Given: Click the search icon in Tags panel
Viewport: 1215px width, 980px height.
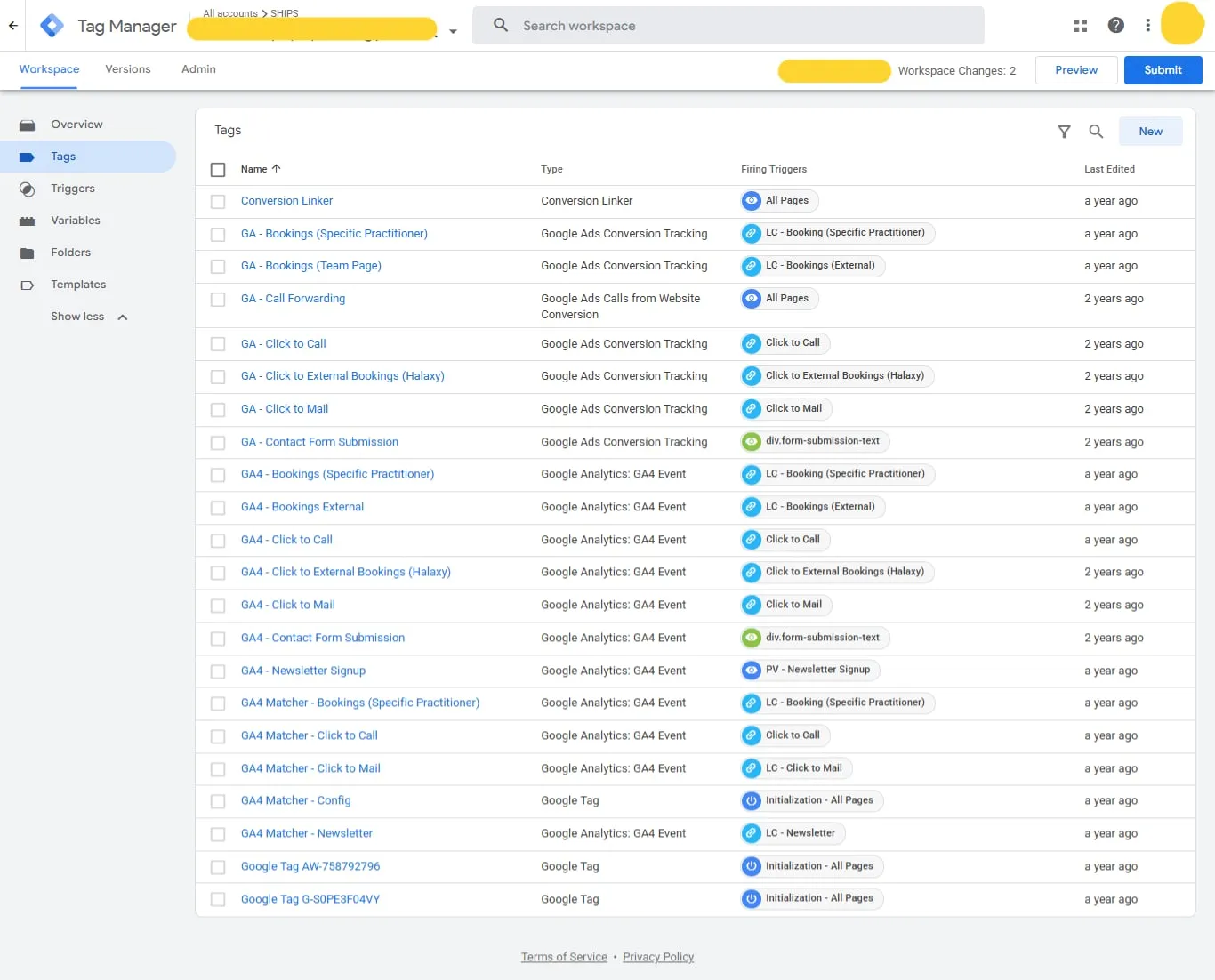Looking at the screenshot, I should point(1097,132).
